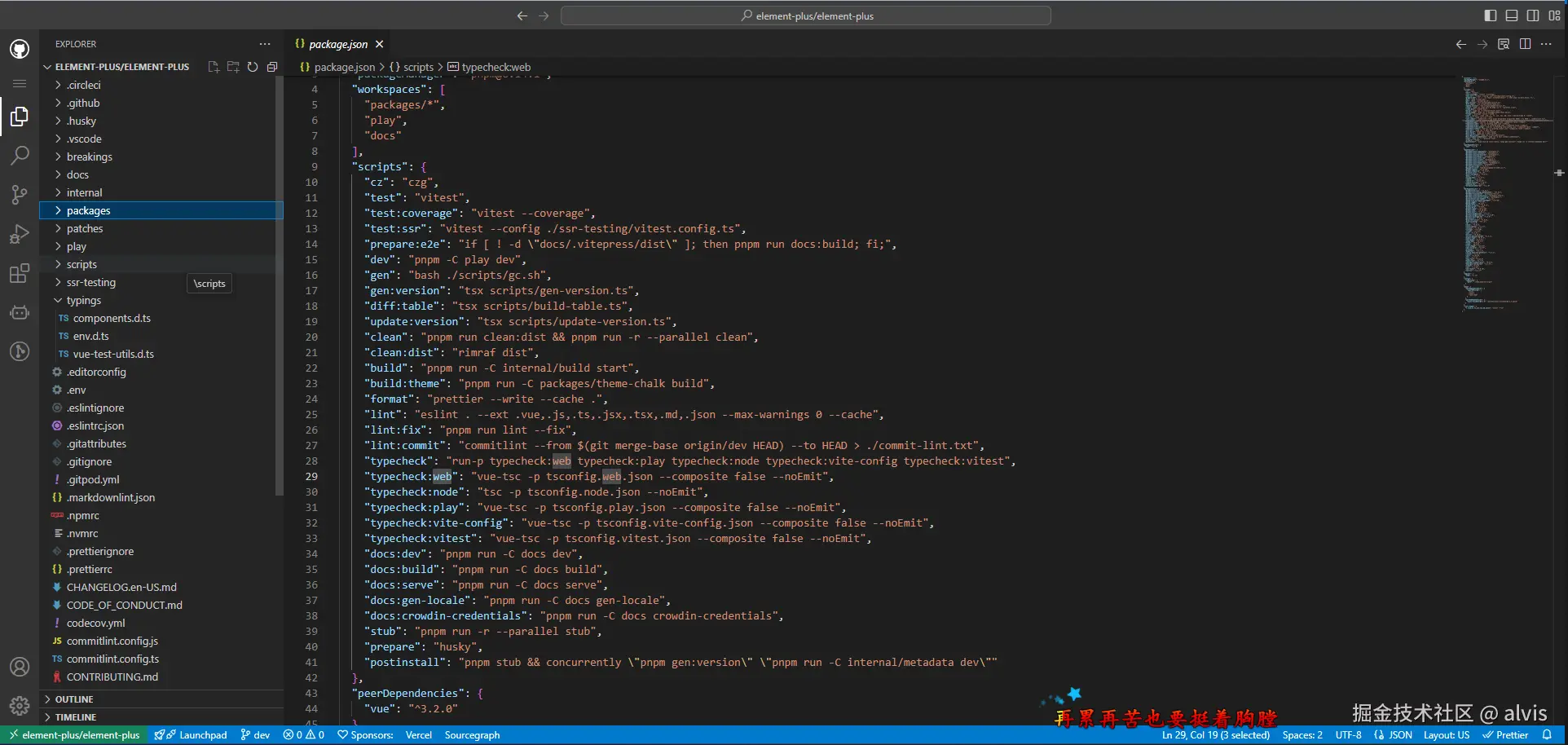Collapse all folders in Explorer

(272, 67)
